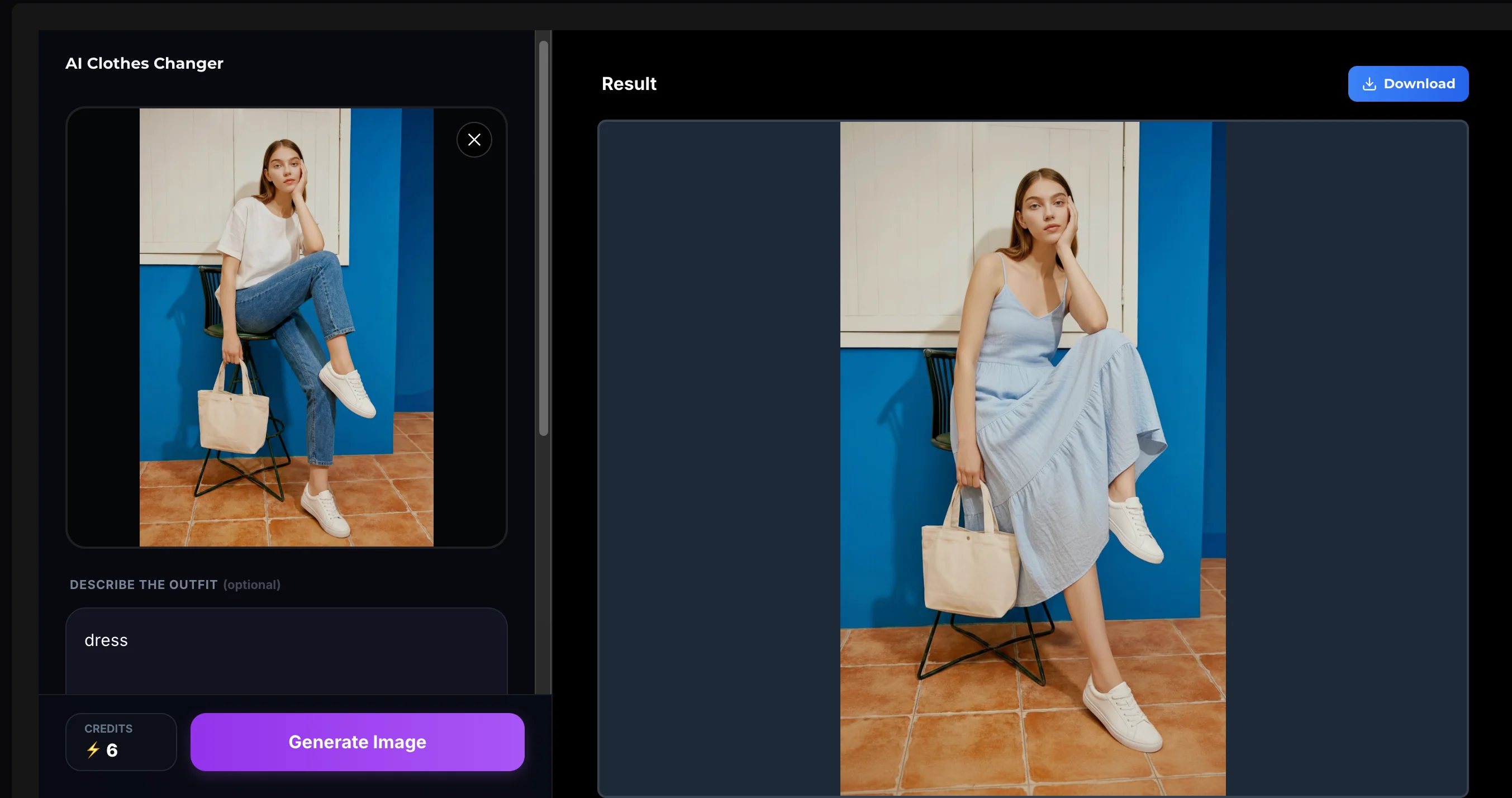Screen dimensions: 1512x798
Task: Click the credits number 6
Action: tap(112, 750)
